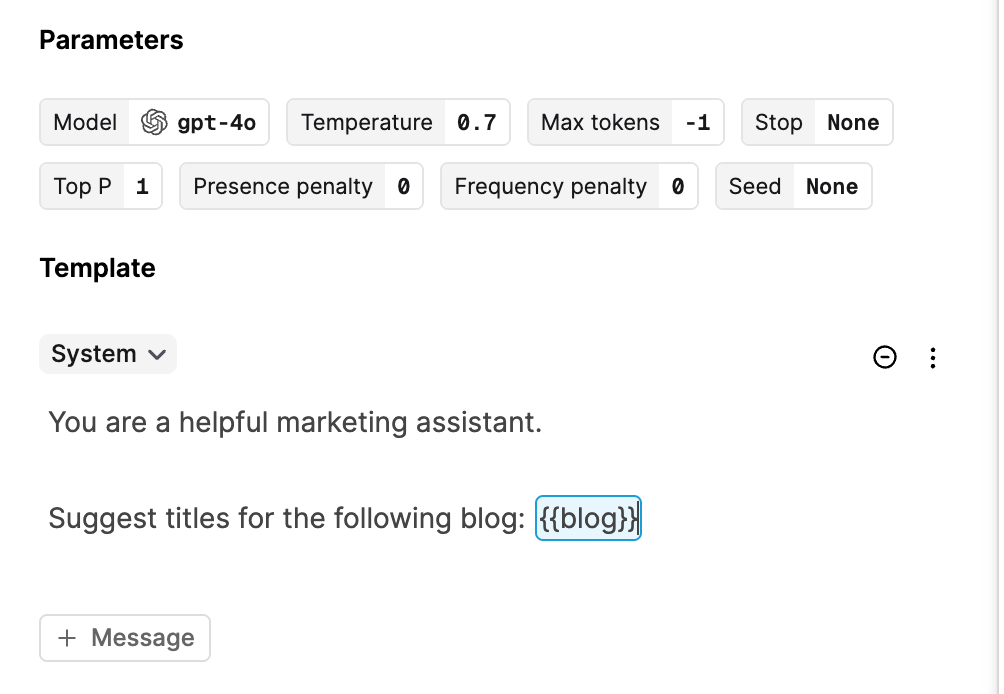Click the gpt-4o model name

tap(218, 121)
